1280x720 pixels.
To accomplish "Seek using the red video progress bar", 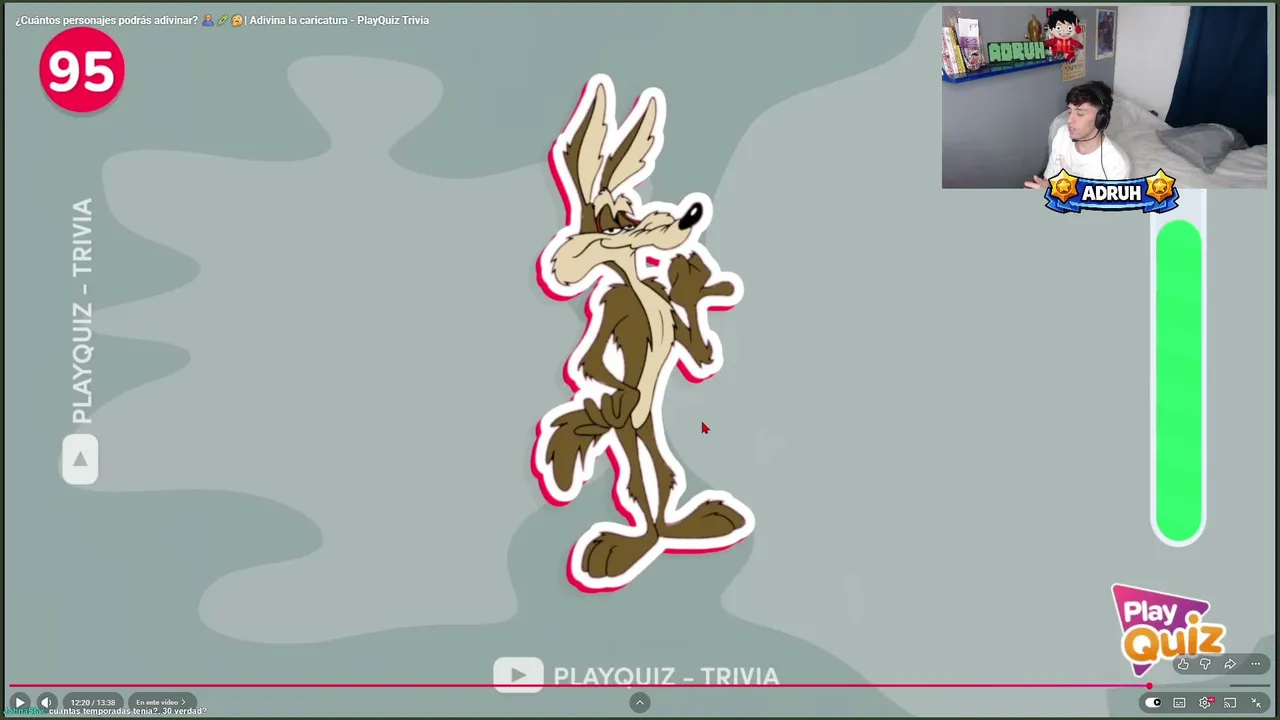I will click(640, 686).
